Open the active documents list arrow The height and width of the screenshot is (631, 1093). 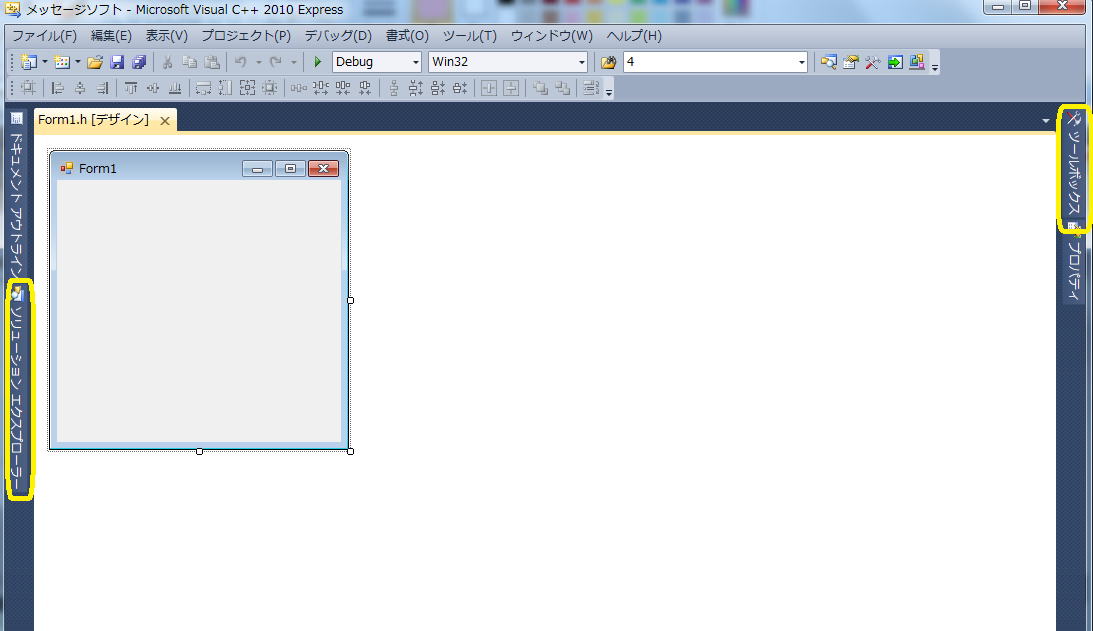pyautogui.click(x=1046, y=121)
